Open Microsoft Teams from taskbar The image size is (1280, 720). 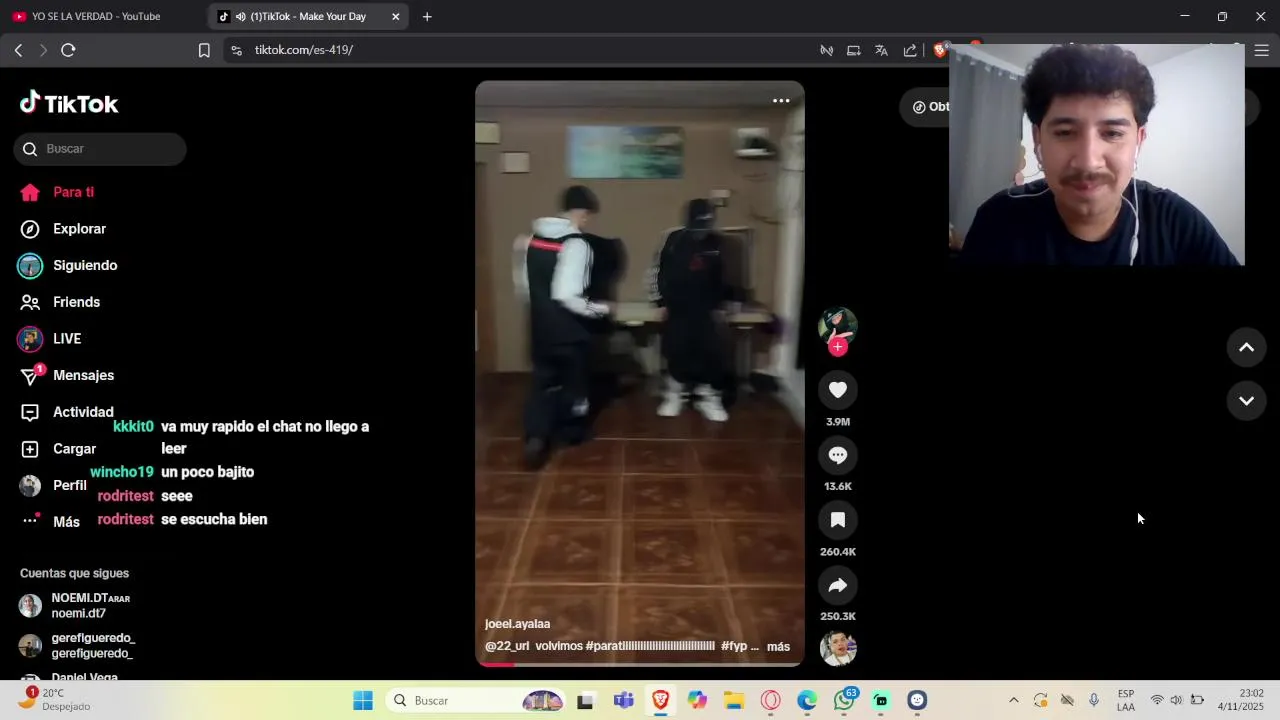pyautogui.click(x=624, y=700)
